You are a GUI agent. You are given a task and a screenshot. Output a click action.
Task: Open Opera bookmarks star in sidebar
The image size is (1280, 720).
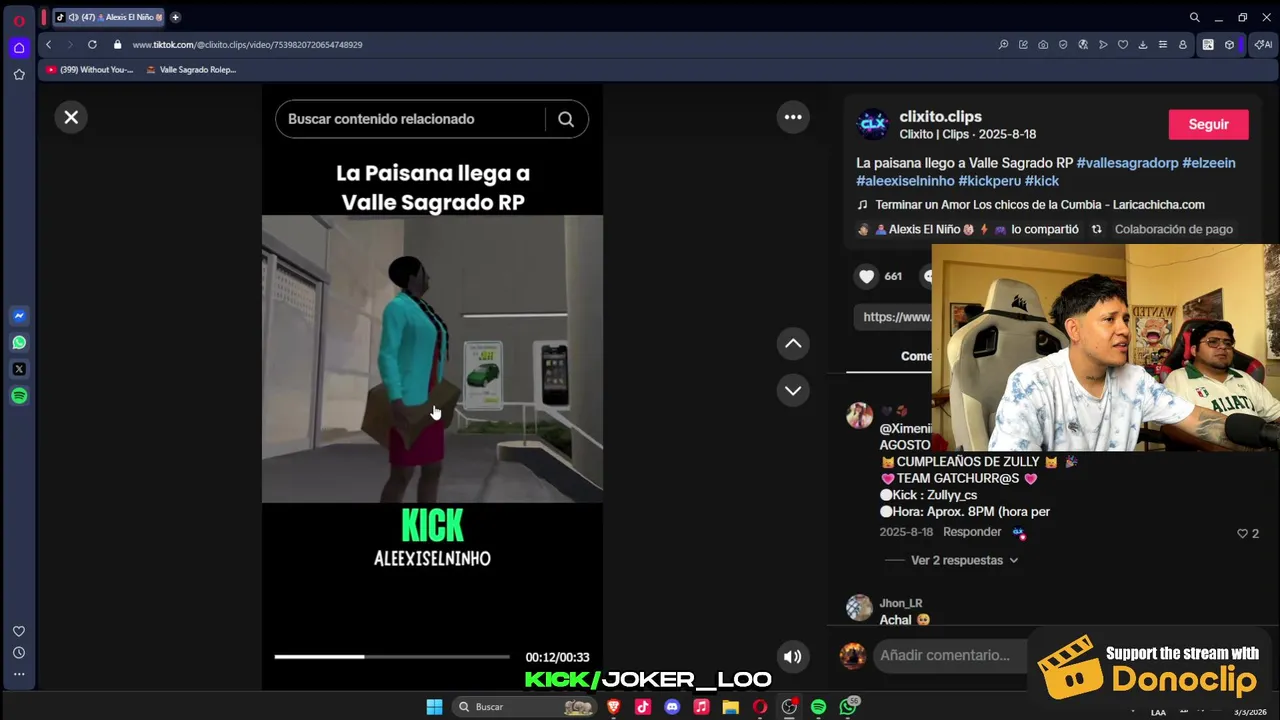(18, 75)
